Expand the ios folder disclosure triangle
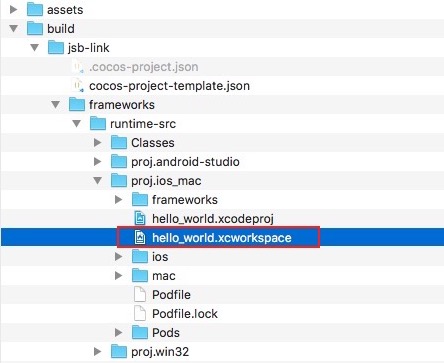Image resolution: width=444 pixels, height=363 pixels. [119, 256]
